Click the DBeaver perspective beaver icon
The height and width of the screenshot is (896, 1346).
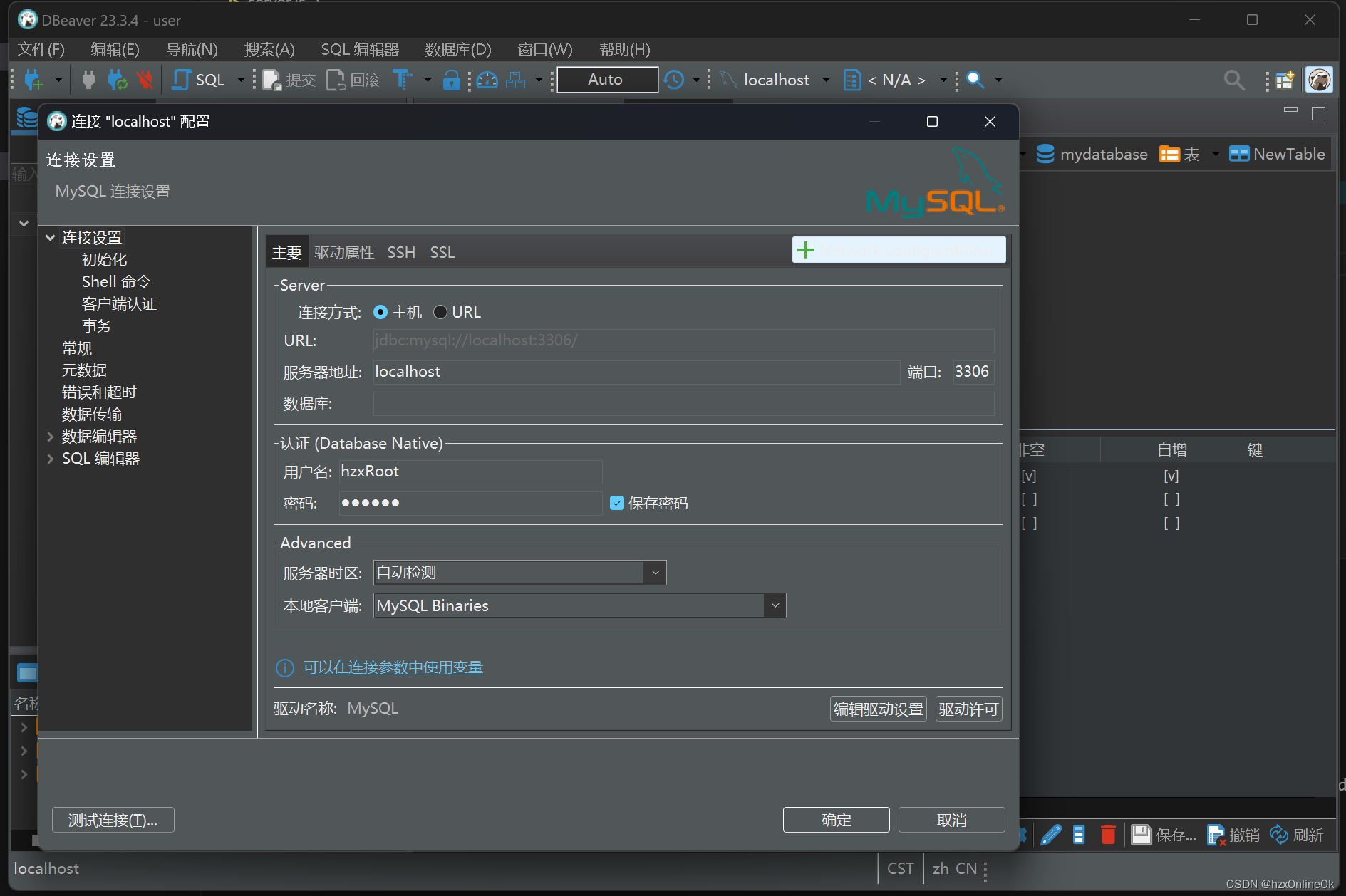(x=1320, y=80)
